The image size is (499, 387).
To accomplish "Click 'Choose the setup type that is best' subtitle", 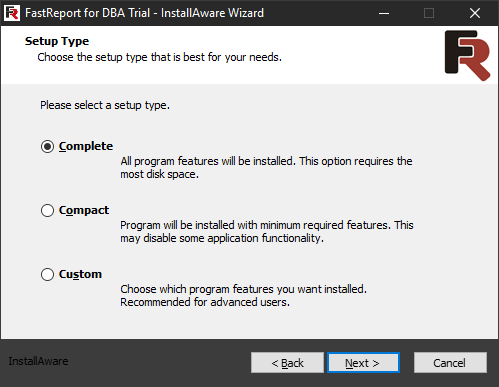I will click(x=159, y=57).
